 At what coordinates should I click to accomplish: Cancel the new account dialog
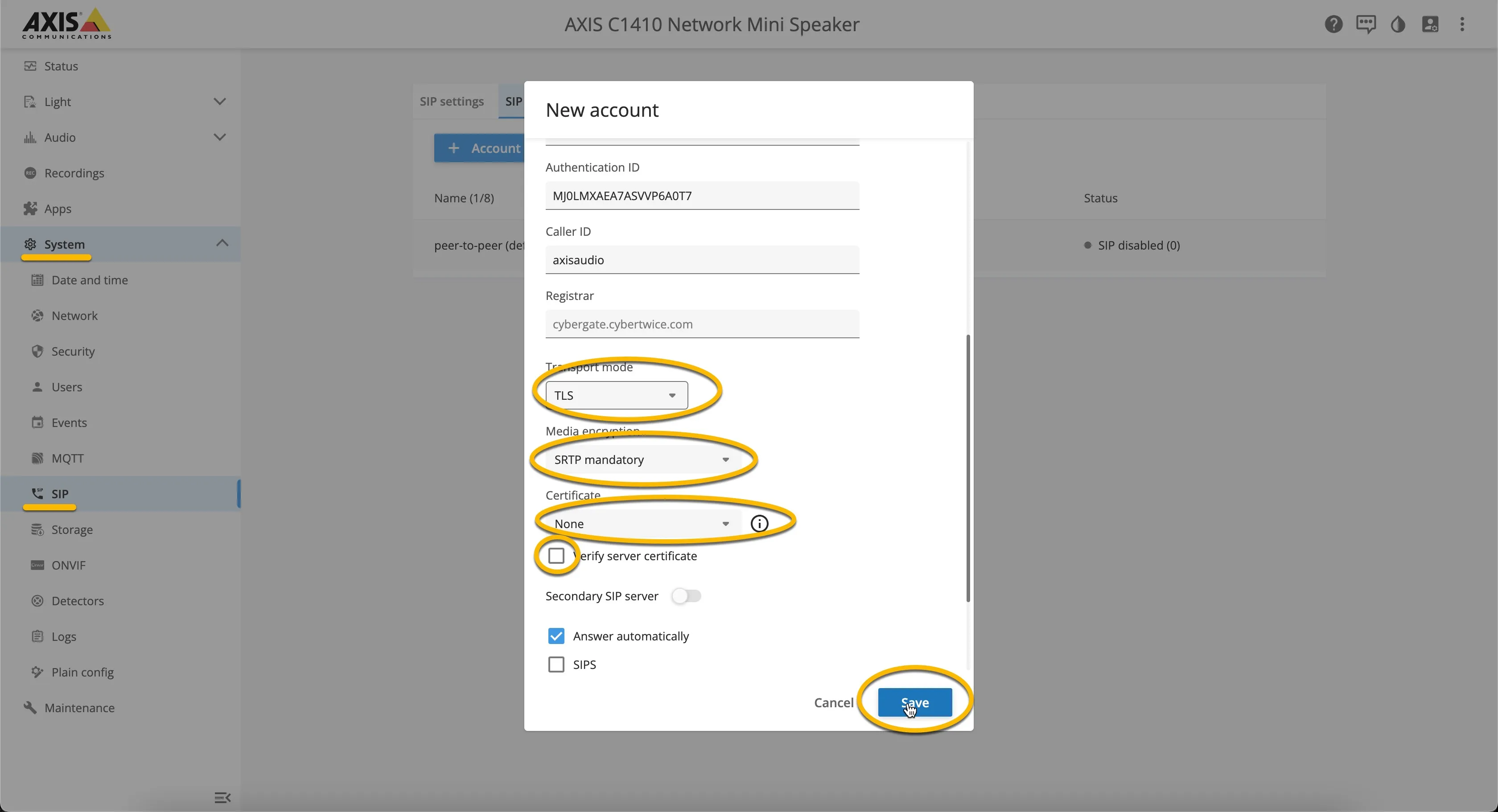[833, 702]
